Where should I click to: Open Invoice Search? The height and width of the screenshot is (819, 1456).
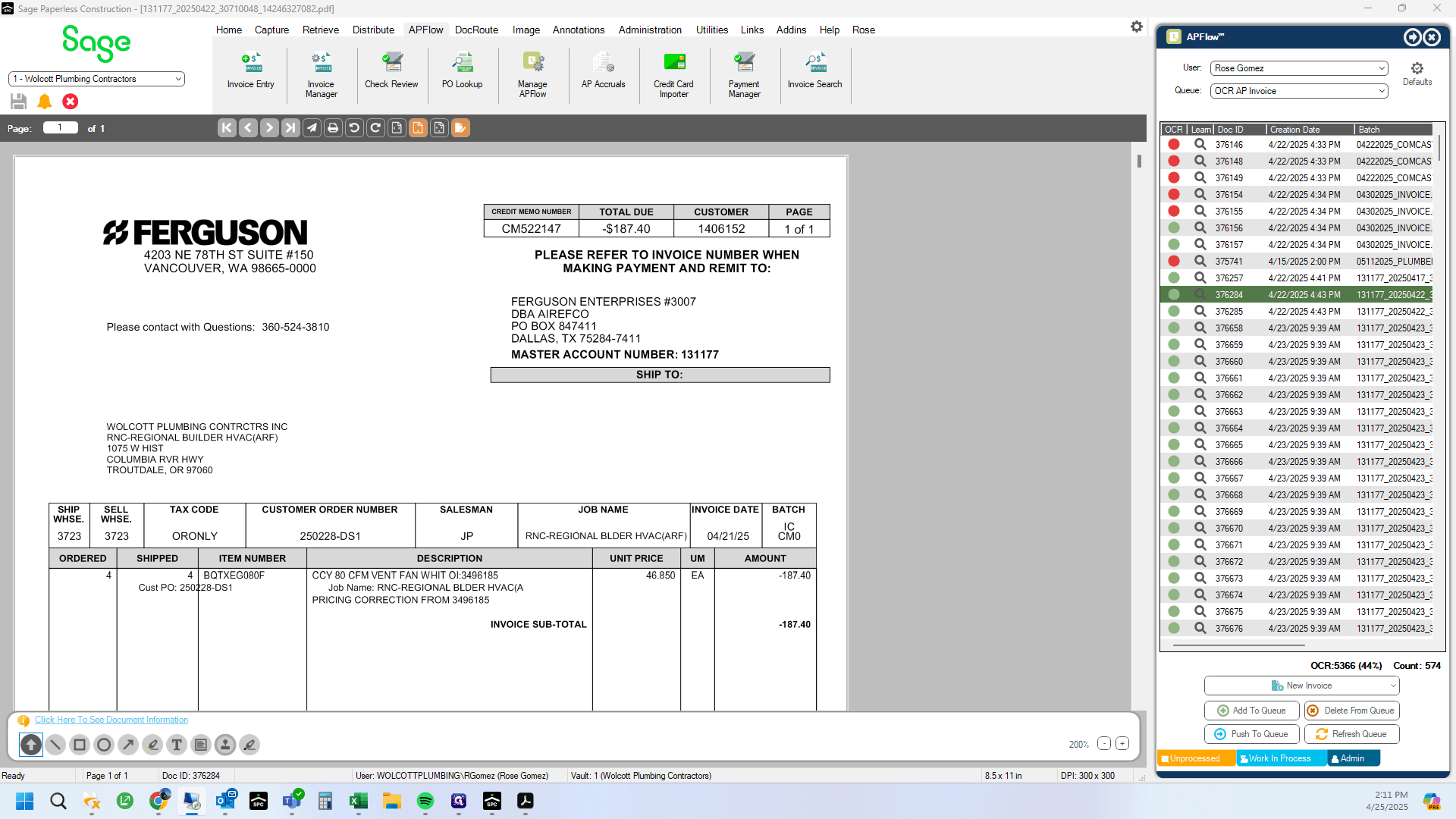[814, 71]
